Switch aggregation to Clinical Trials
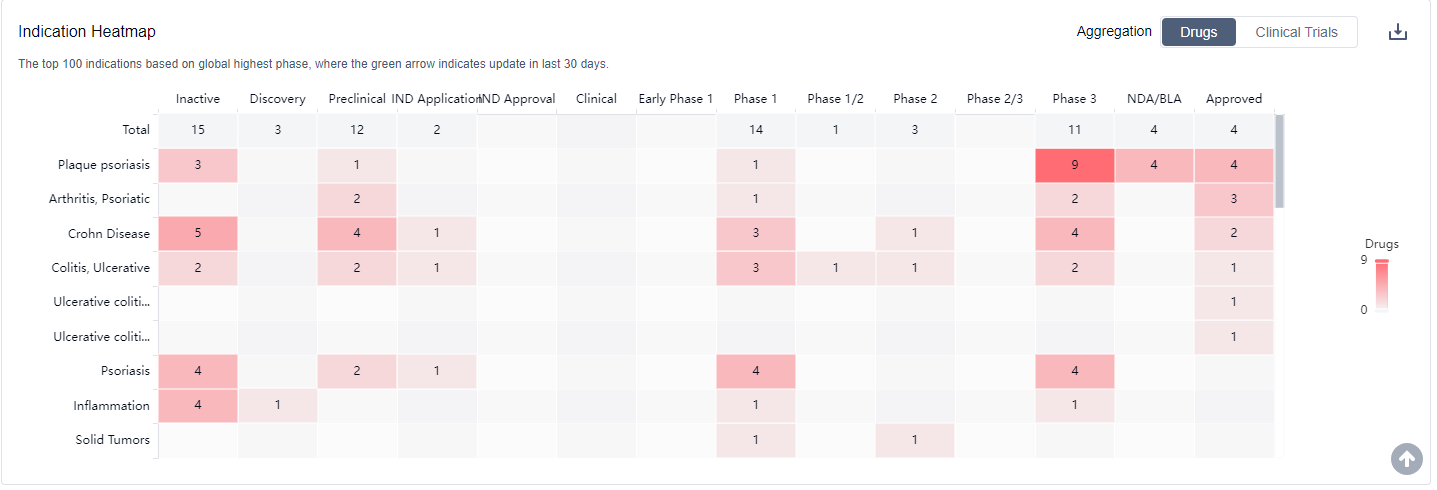The width and height of the screenshot is (1437, 490). coord(1296,32)
